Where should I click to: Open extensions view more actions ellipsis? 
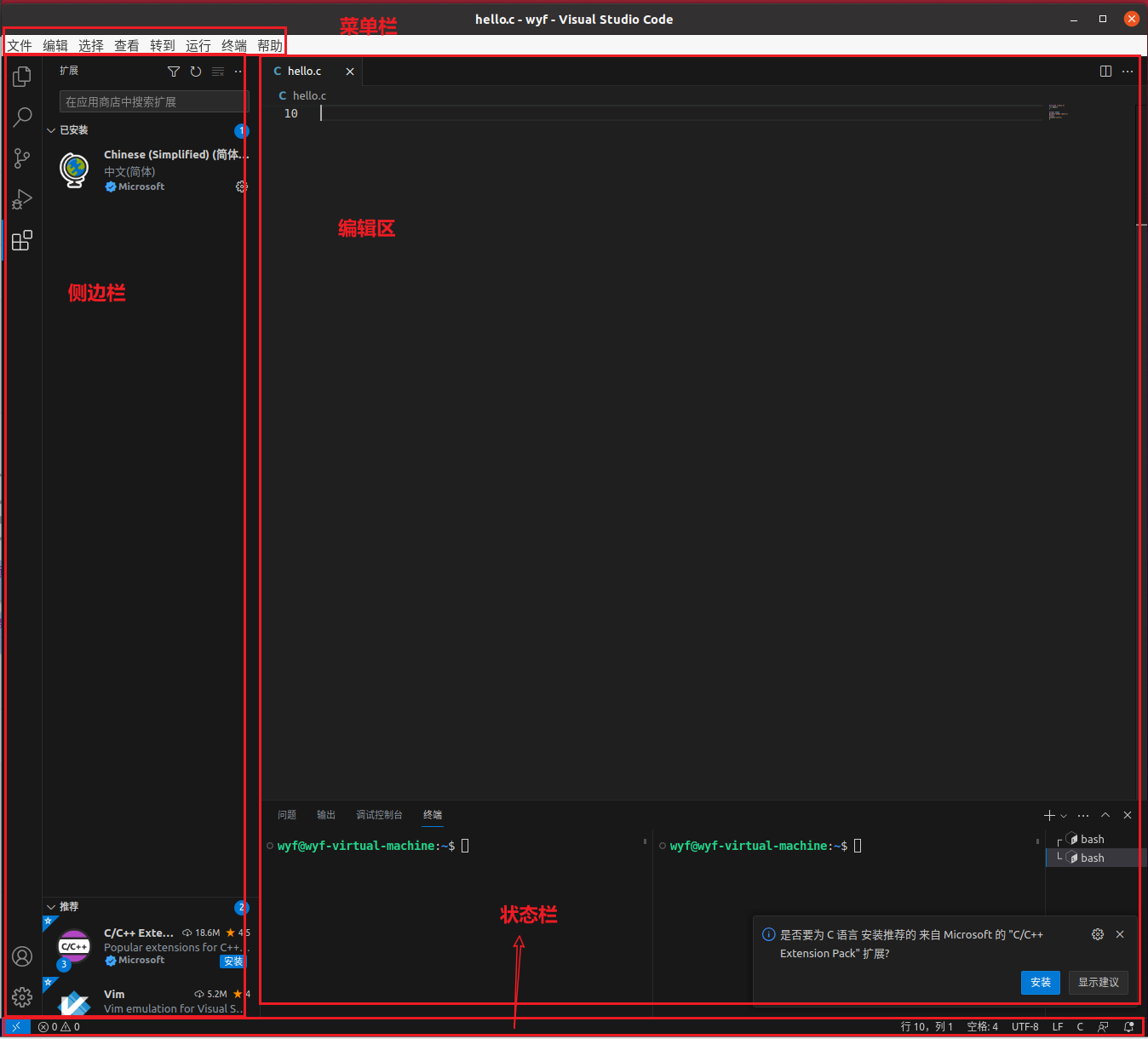[x=238, y=72]
